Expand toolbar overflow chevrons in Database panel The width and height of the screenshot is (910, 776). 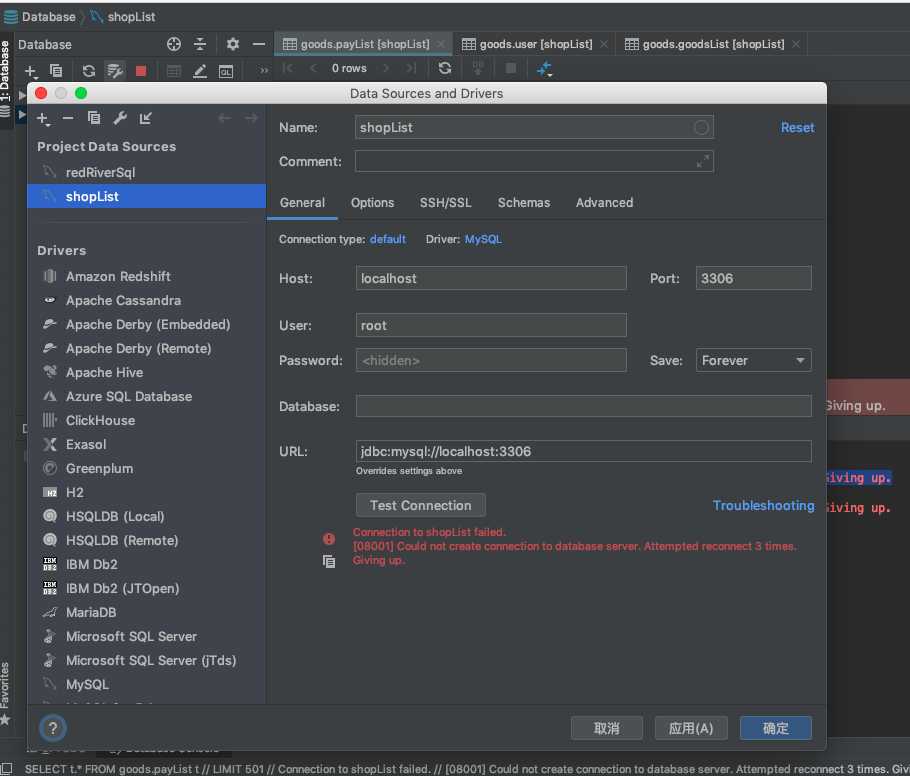coord(264,70)
